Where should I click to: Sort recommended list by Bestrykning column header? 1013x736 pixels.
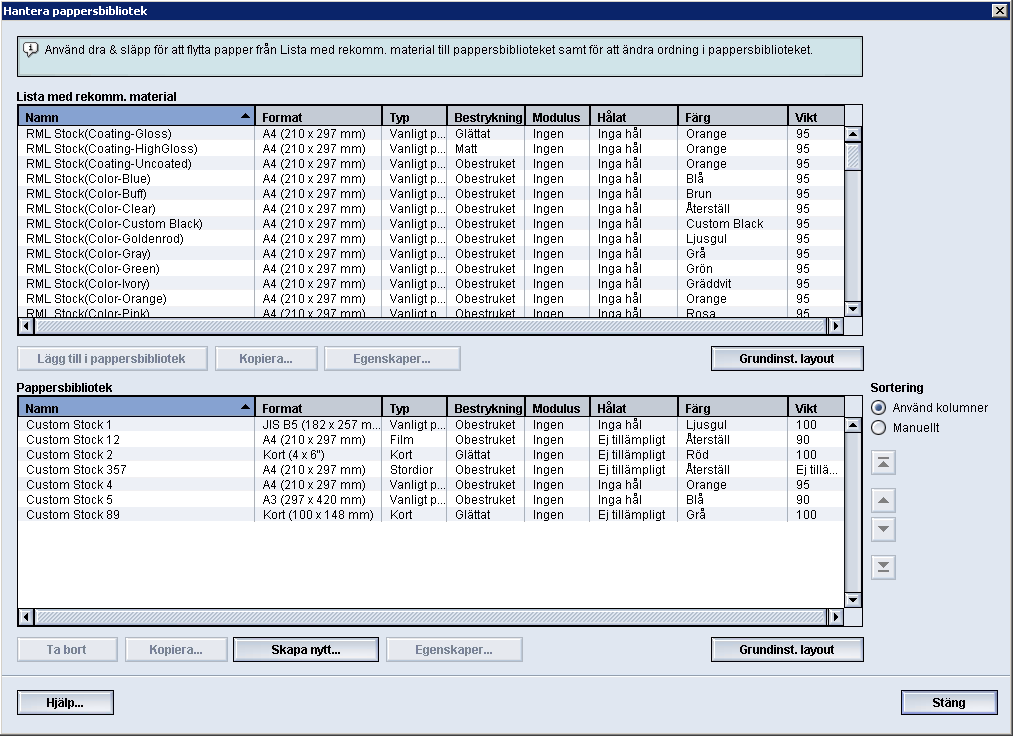(x=486, y=117)
